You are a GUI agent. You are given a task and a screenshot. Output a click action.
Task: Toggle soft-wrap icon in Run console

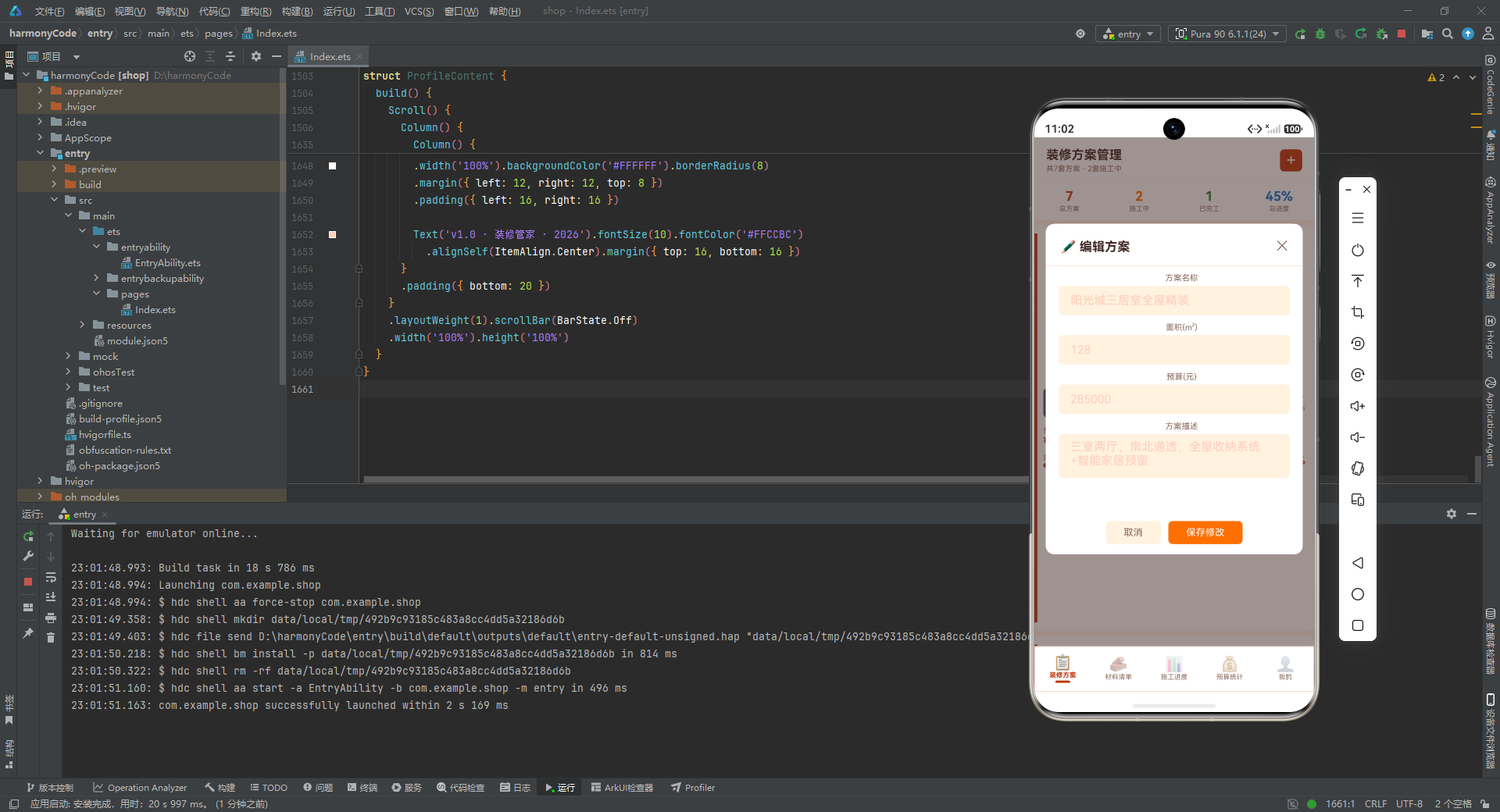(51, 577)
